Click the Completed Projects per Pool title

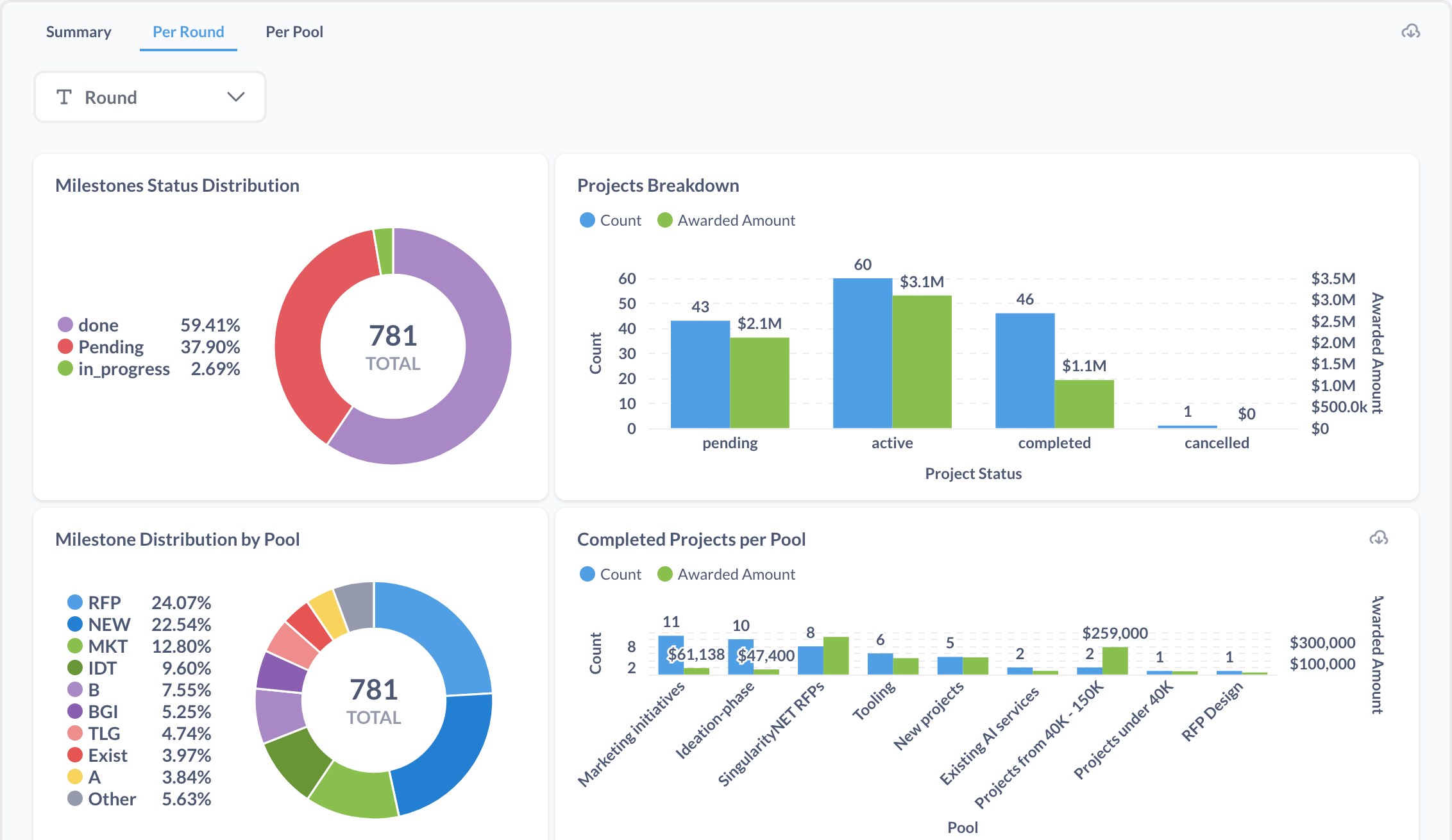691,539
